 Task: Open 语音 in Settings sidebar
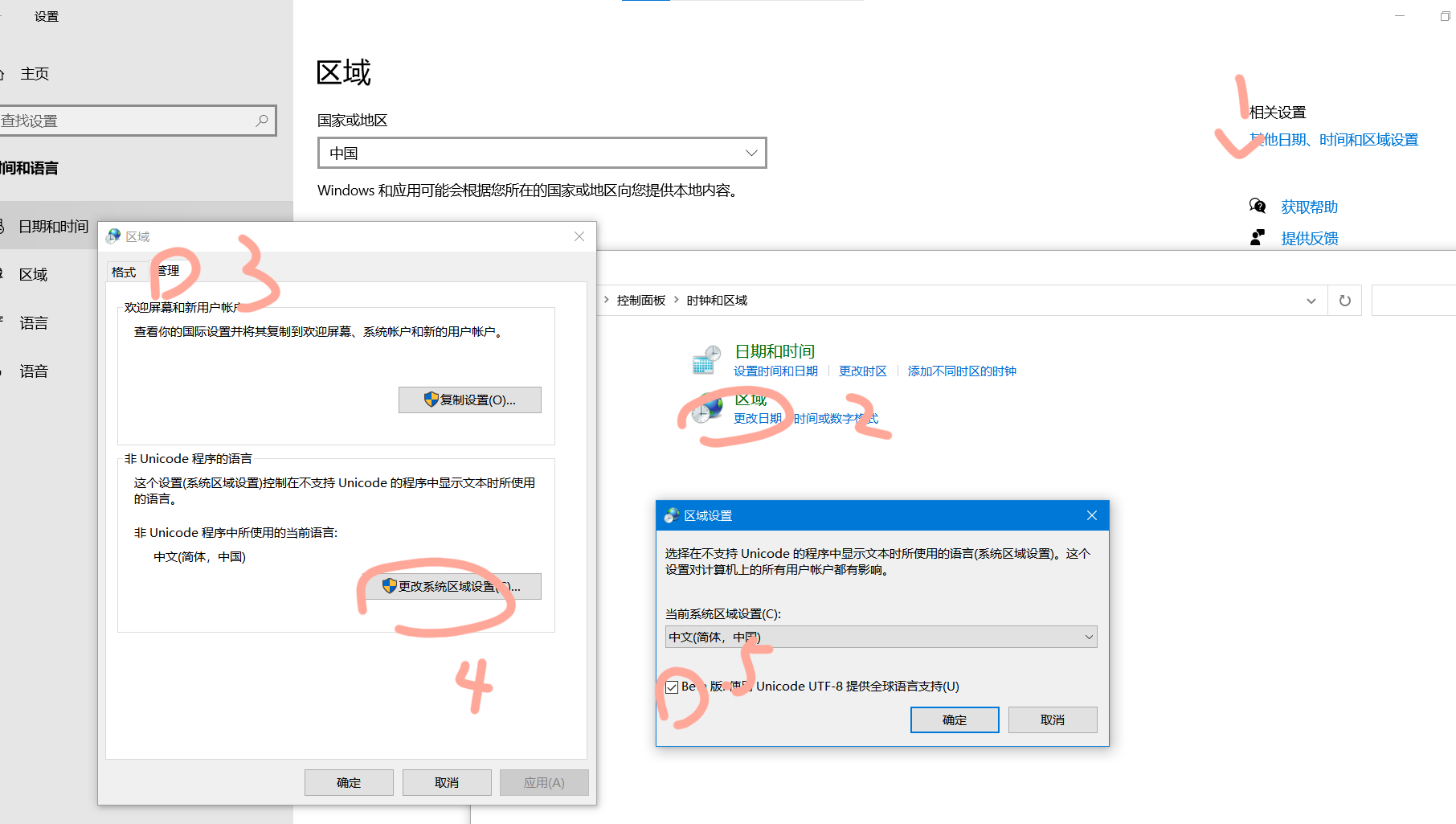[x=34, y=371]
